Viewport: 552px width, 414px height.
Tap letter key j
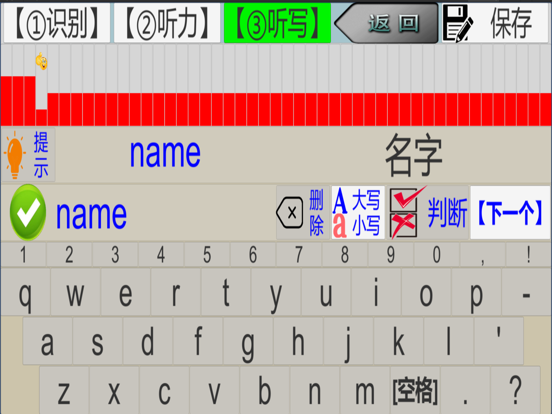348,341
